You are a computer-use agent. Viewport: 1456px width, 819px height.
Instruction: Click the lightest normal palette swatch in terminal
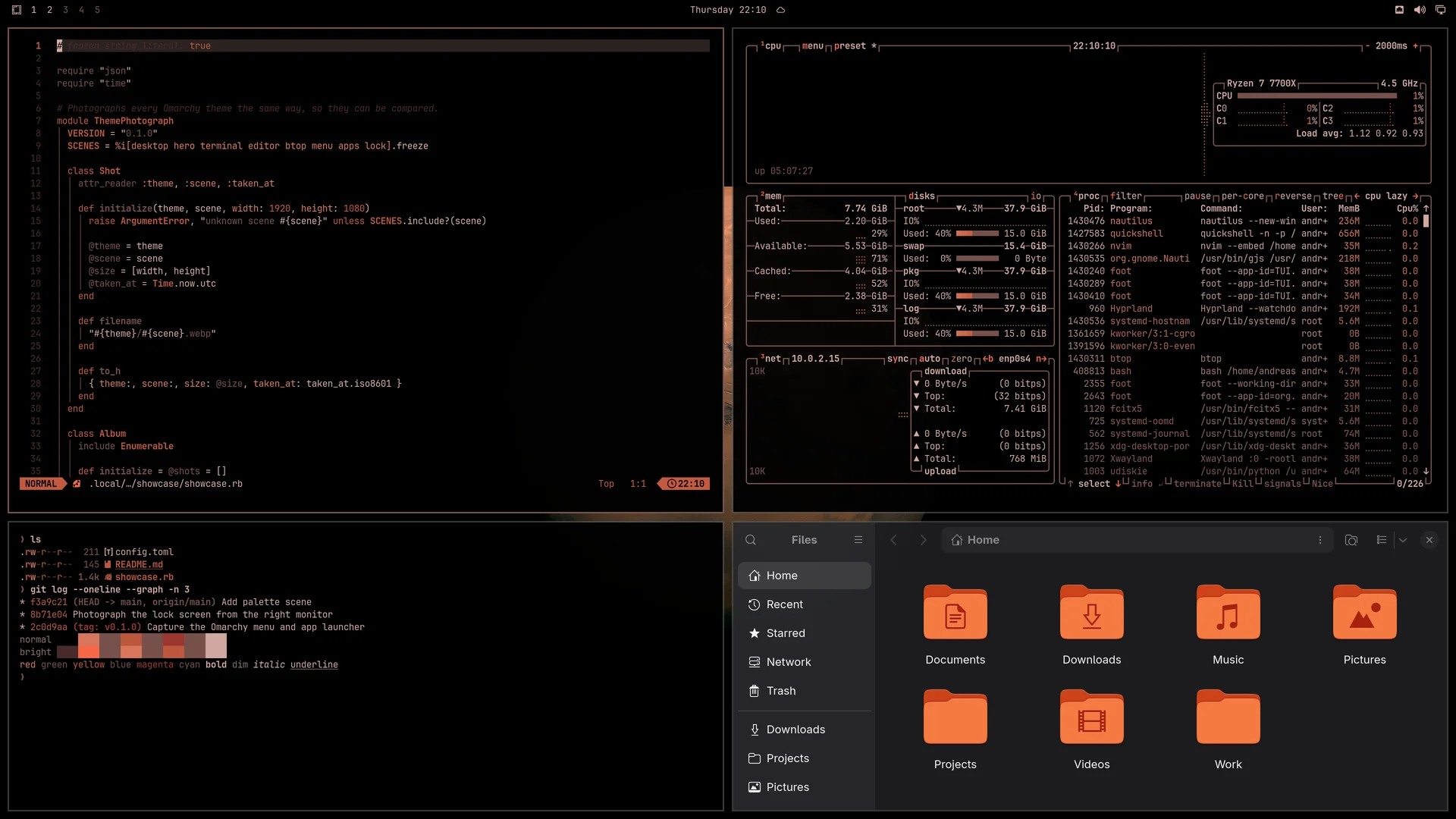point(216,639)
